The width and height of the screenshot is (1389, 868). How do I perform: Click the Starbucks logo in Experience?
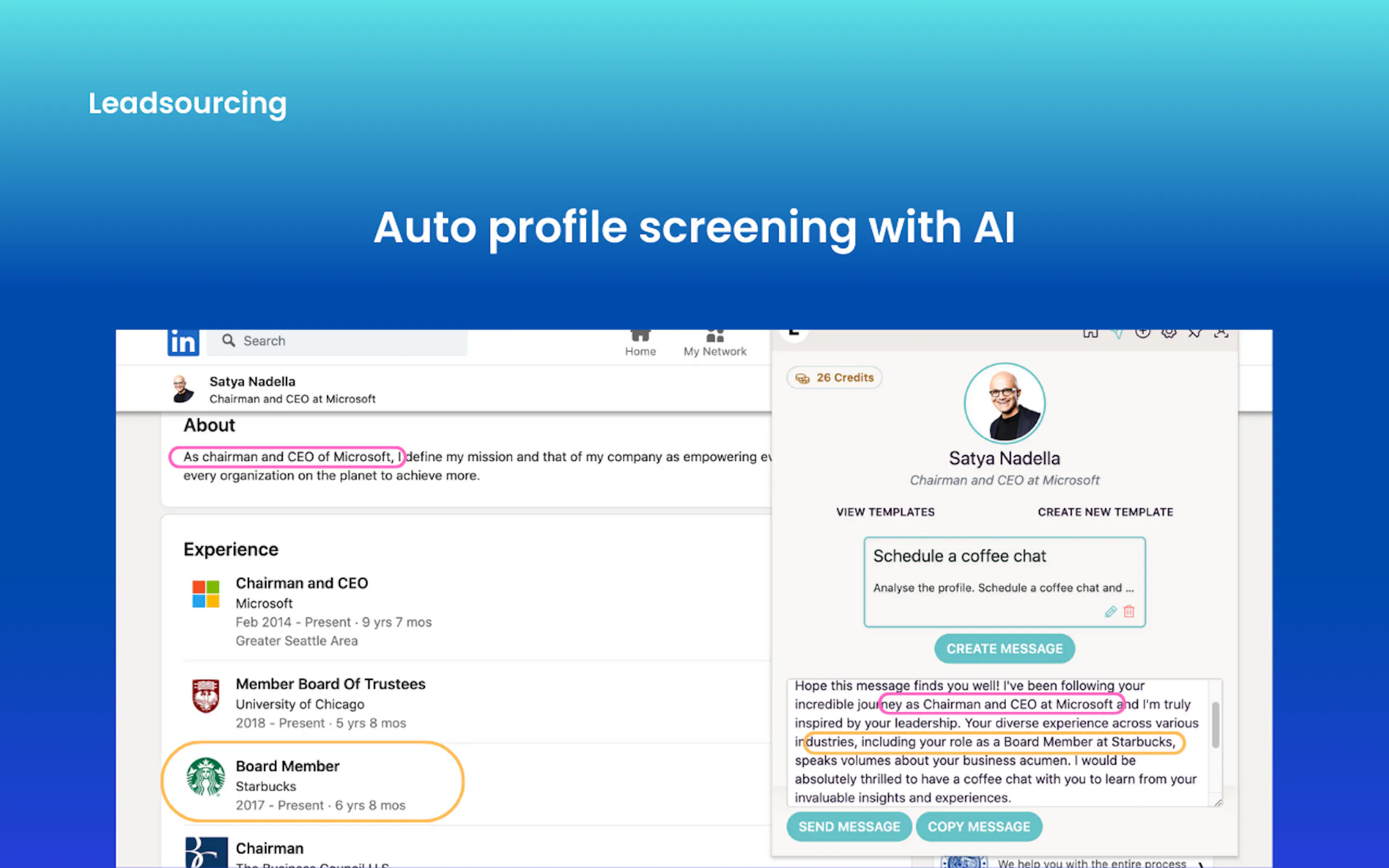coord(206,777)
